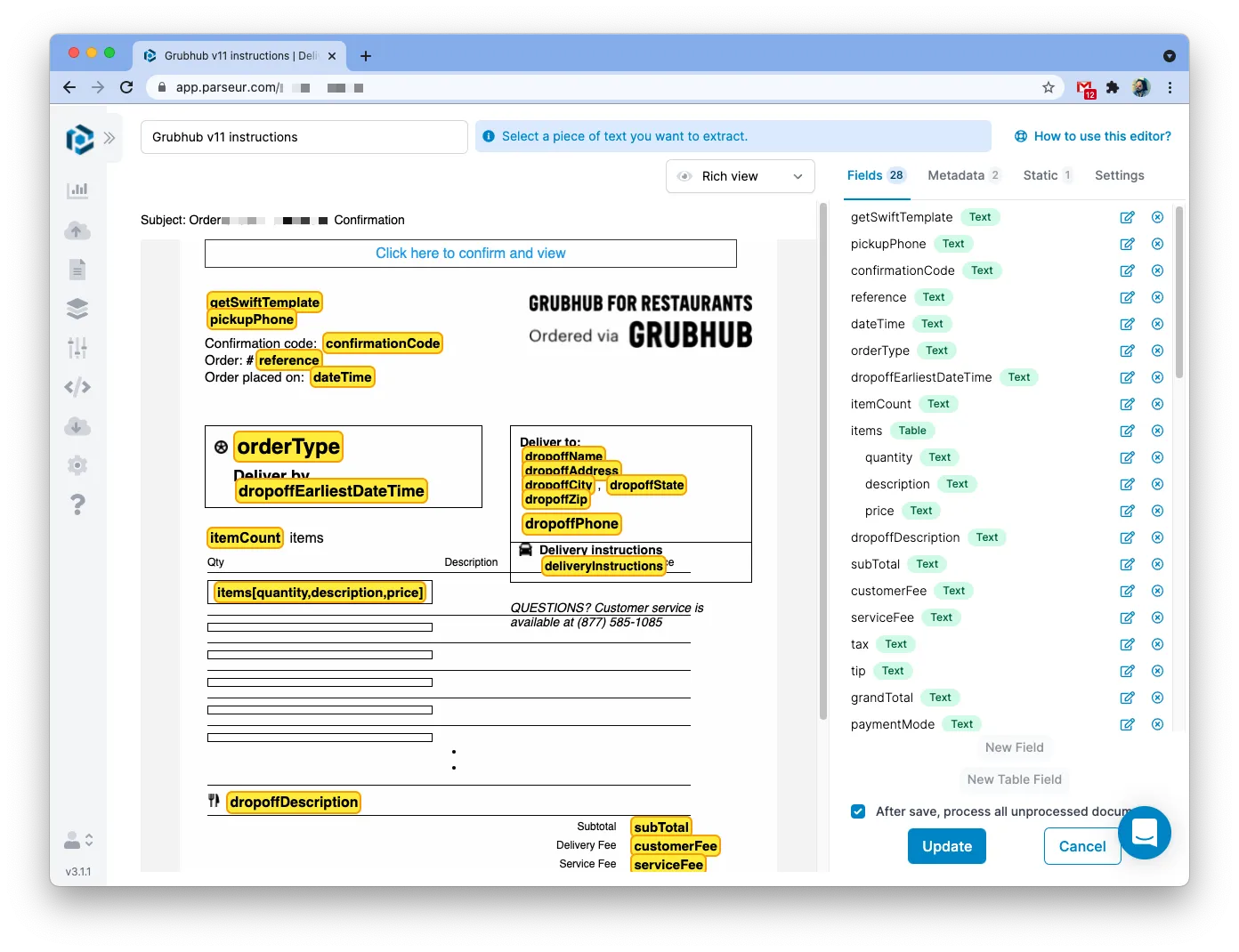Image resolution: width=1239 pixels, height=952 pixels.
Task: Click the Update button
Action: tap(946, 846)
